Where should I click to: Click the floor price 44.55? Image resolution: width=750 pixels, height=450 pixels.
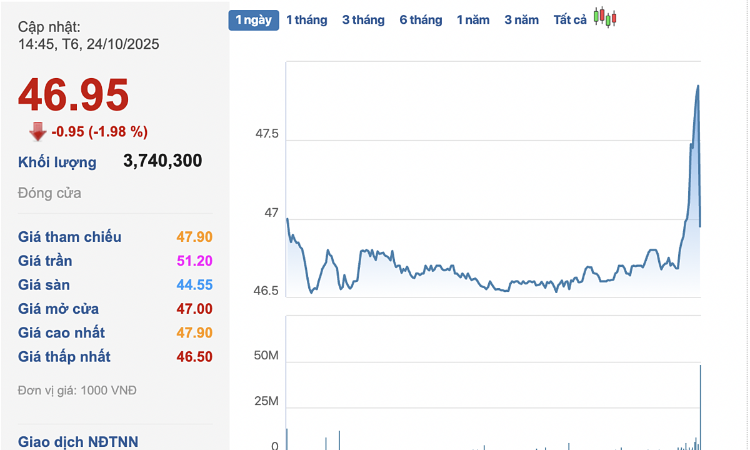tap(194, 285)
